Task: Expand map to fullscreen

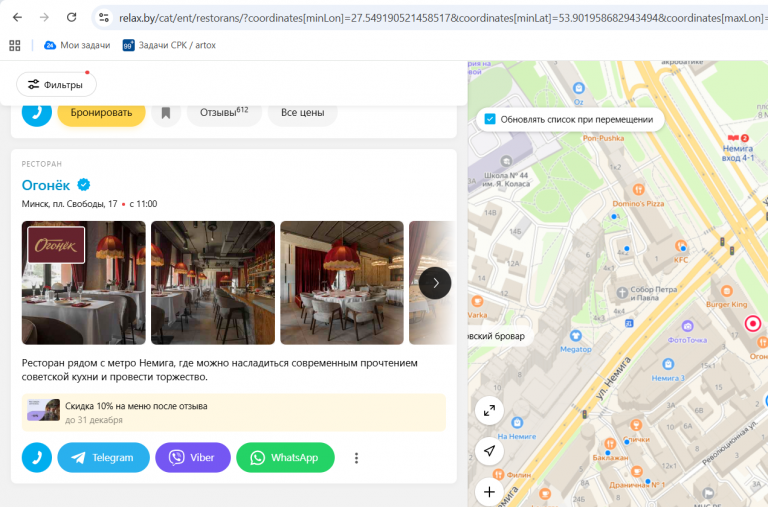Action: tap(489, 411)
